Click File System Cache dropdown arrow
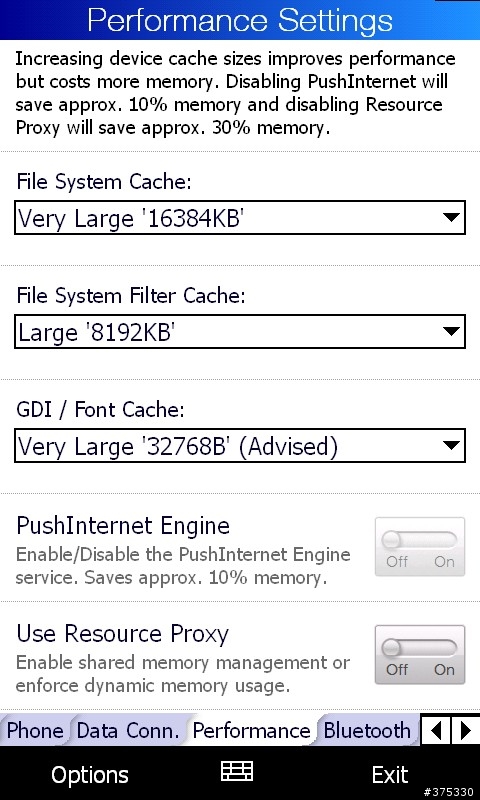This screenshot has width=480, height=800. [x=451, y=218]
